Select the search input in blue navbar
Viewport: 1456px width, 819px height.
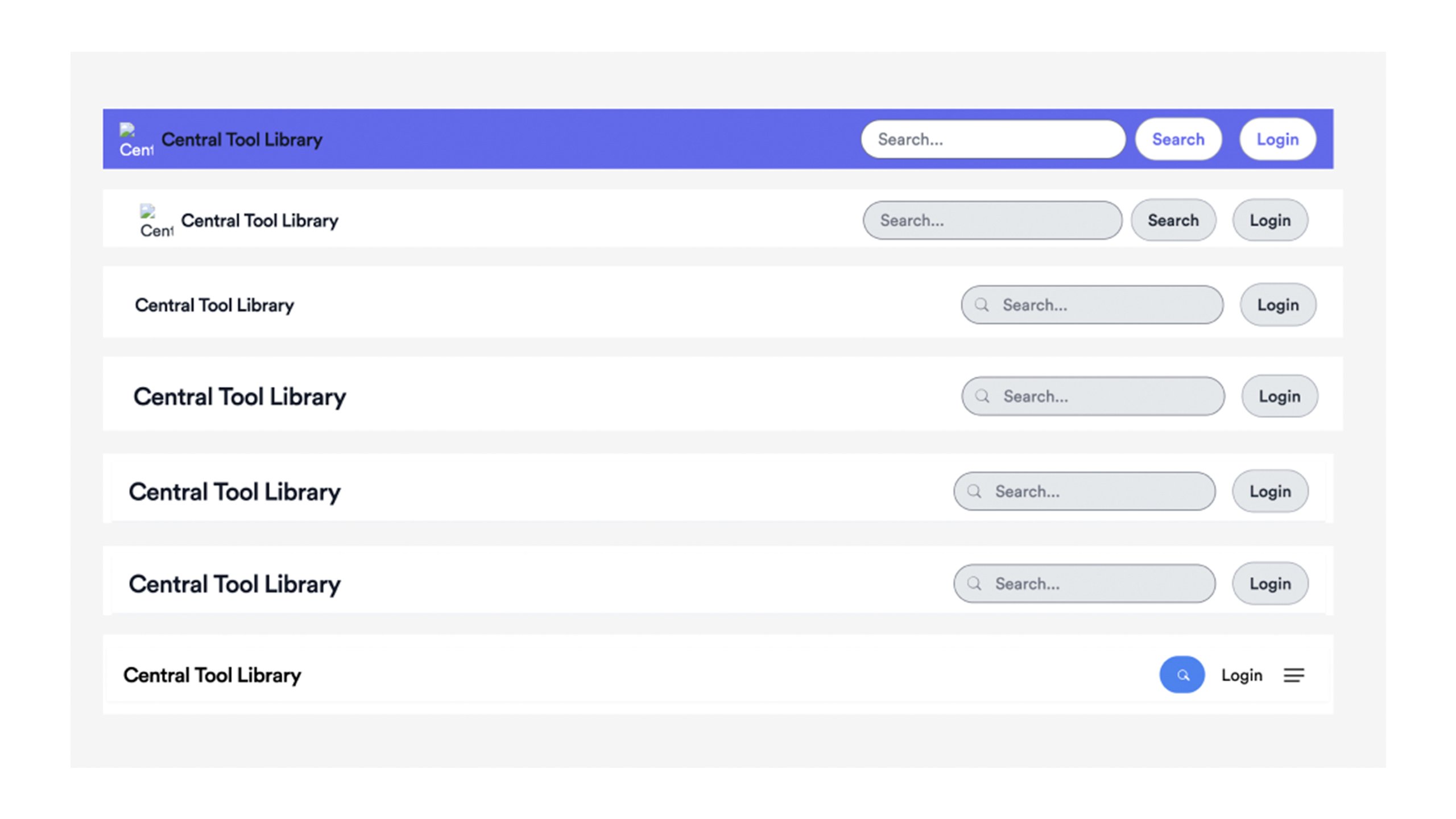[993, 139]
